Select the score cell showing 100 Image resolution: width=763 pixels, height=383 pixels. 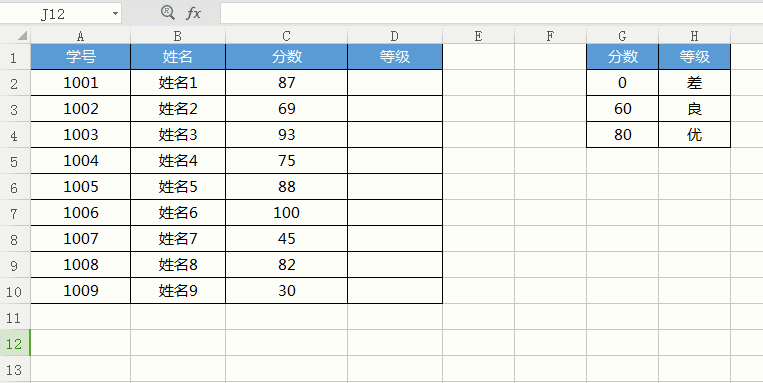pyautogui.click(x=287, y=213)
